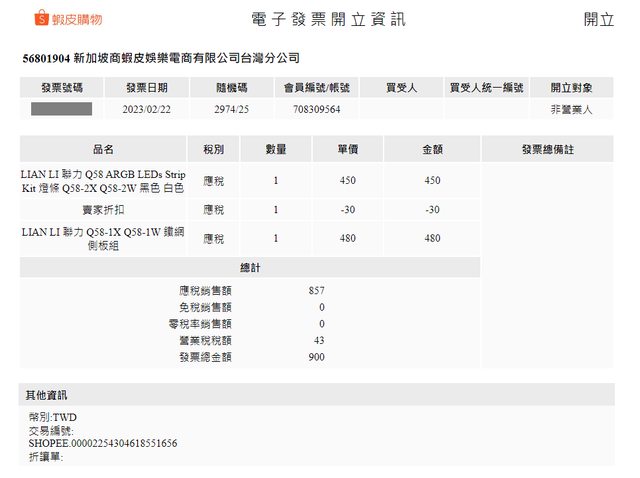Click the Shopee shopping bag logo icon
This screenshot has width=640, height=478.
tap(41, 19)
